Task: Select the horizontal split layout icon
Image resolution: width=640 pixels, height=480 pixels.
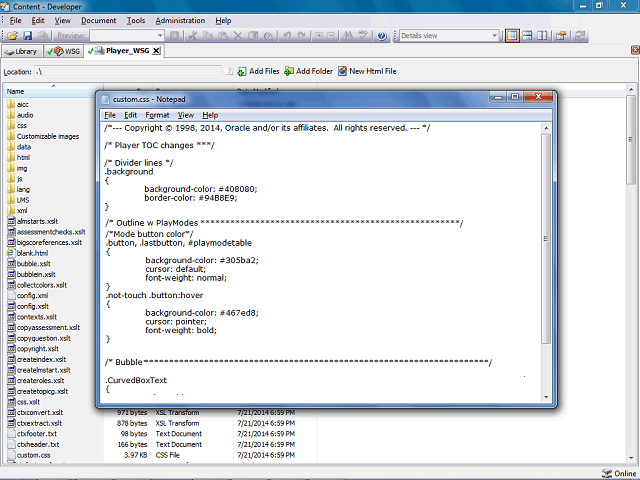Action: coord(527,36)
